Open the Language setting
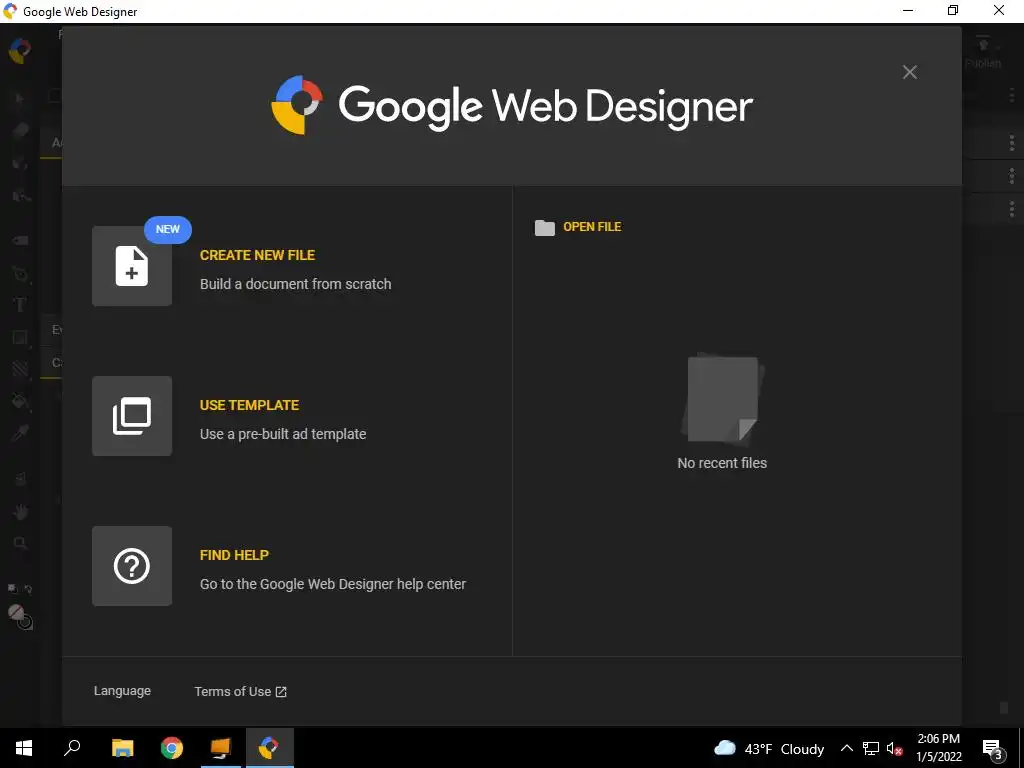 [x=122, y=691]
